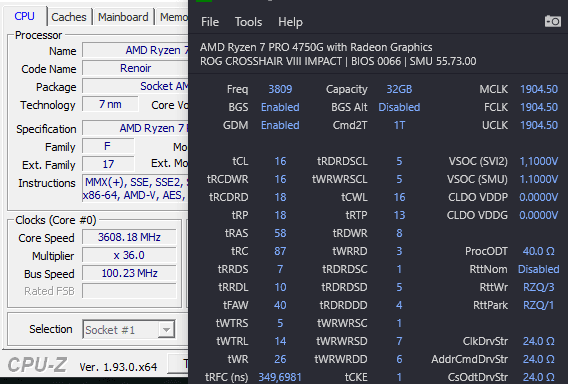Click the Freq value 3809
Viewport: 568px width, 384px height.
[x=280, y=89]
